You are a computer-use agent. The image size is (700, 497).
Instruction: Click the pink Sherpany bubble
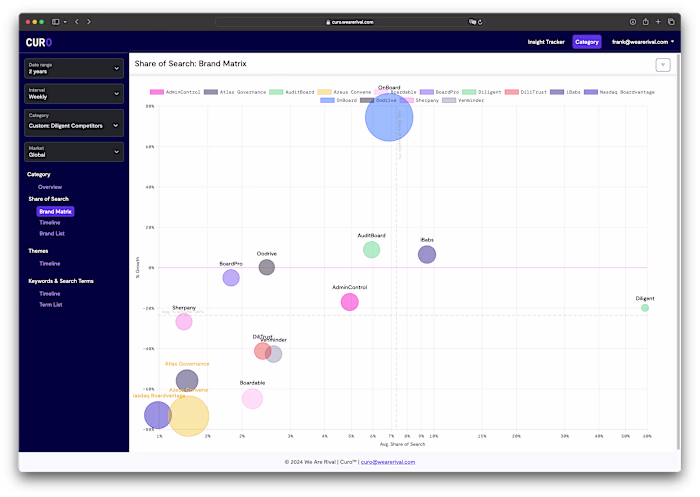click(x=183, y=322)
